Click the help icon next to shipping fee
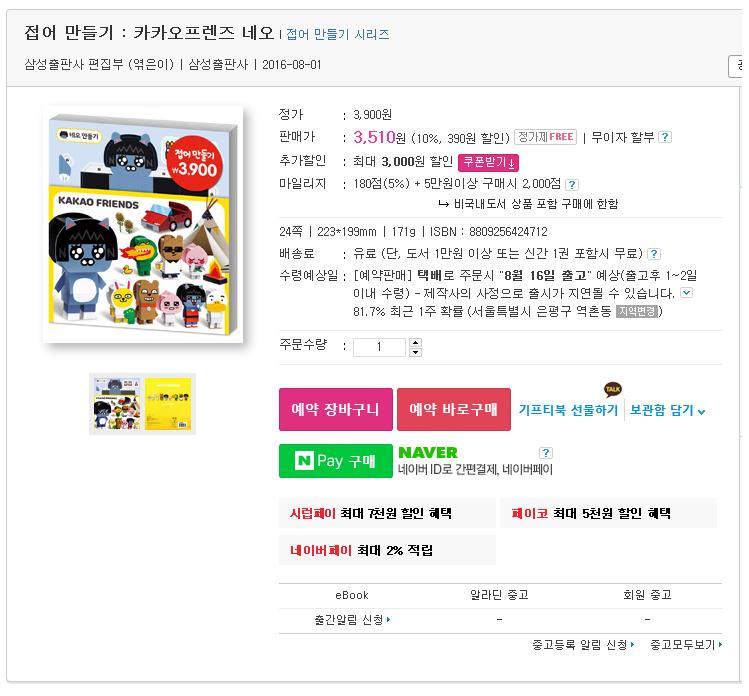 [x=653, y=254]
